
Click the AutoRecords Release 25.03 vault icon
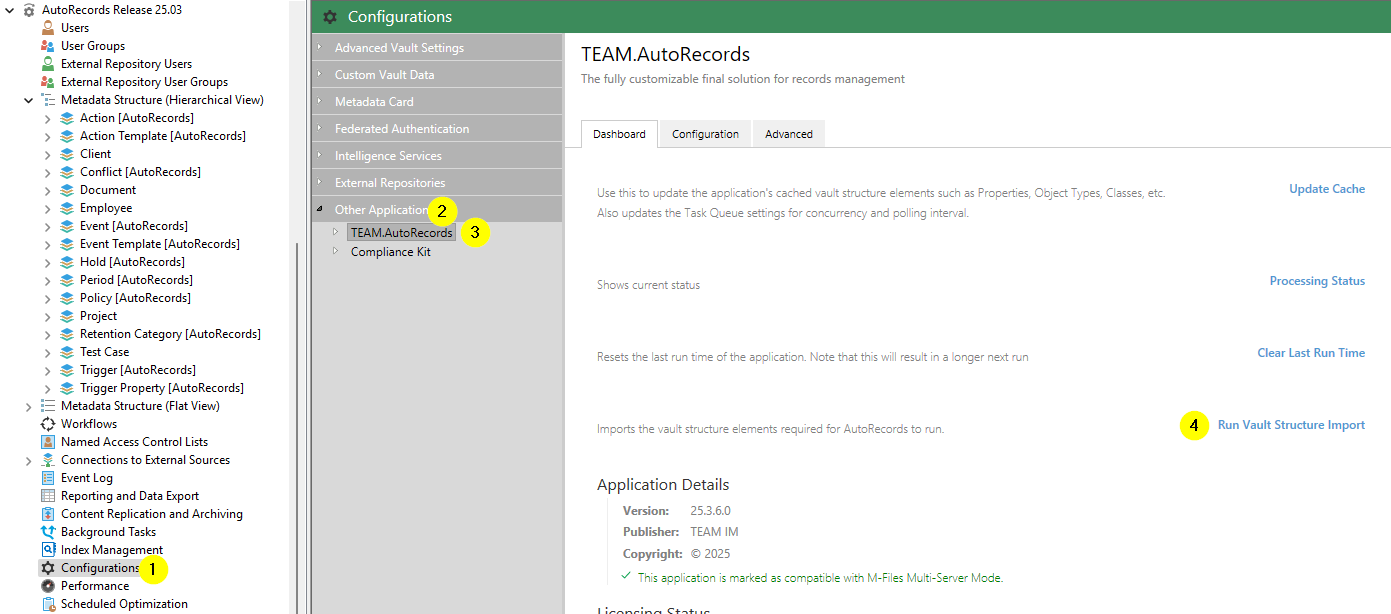[29, 10]
